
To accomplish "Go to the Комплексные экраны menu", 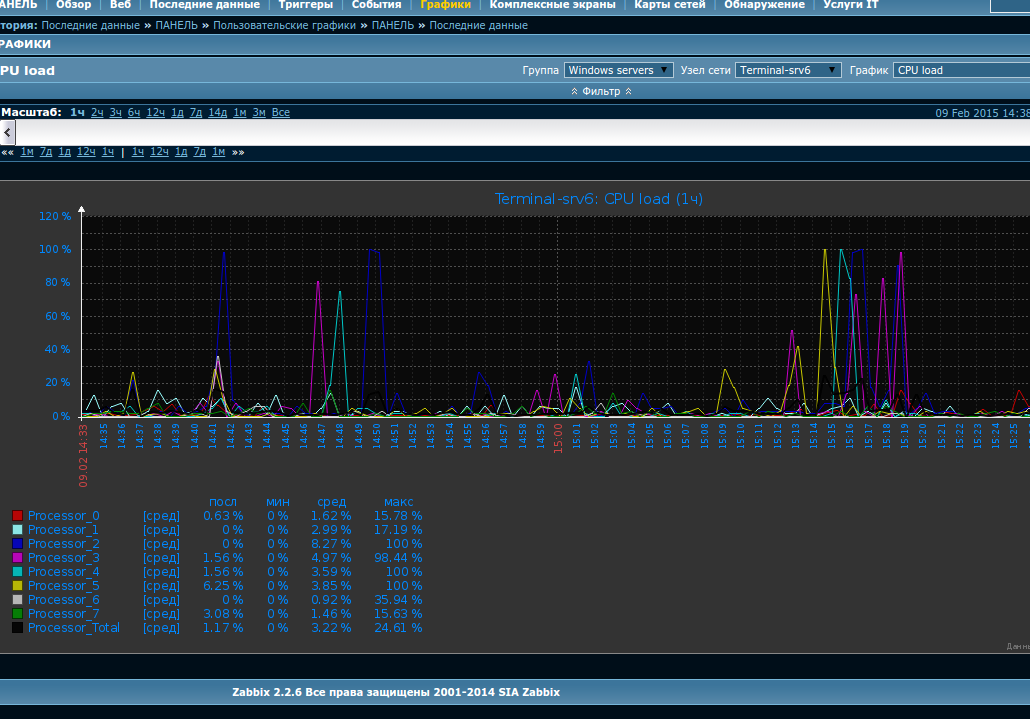I will [553, 5].
